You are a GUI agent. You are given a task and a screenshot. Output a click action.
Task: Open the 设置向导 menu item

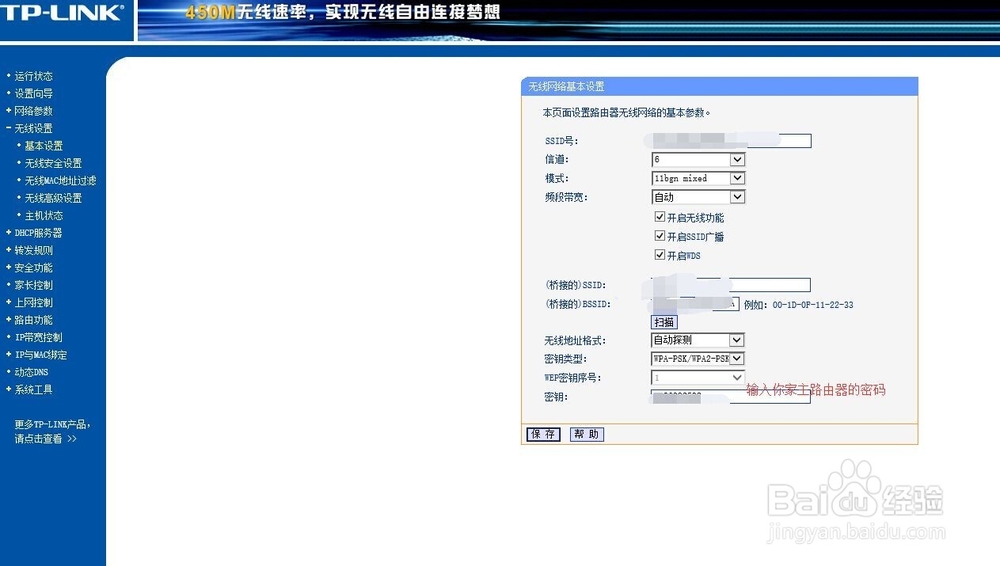pyautogui.click(x=33, y=93)
